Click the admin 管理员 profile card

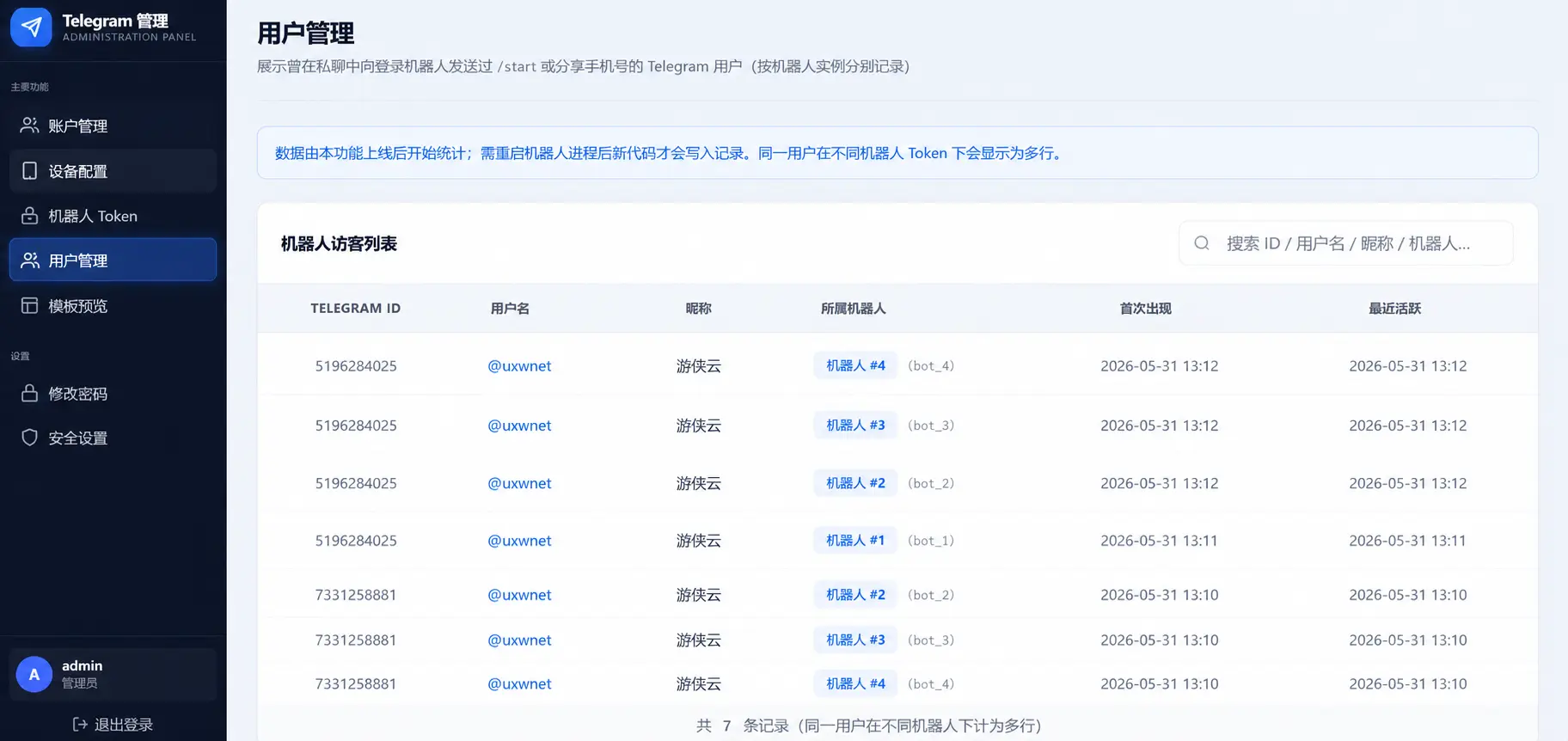[113, 675]
